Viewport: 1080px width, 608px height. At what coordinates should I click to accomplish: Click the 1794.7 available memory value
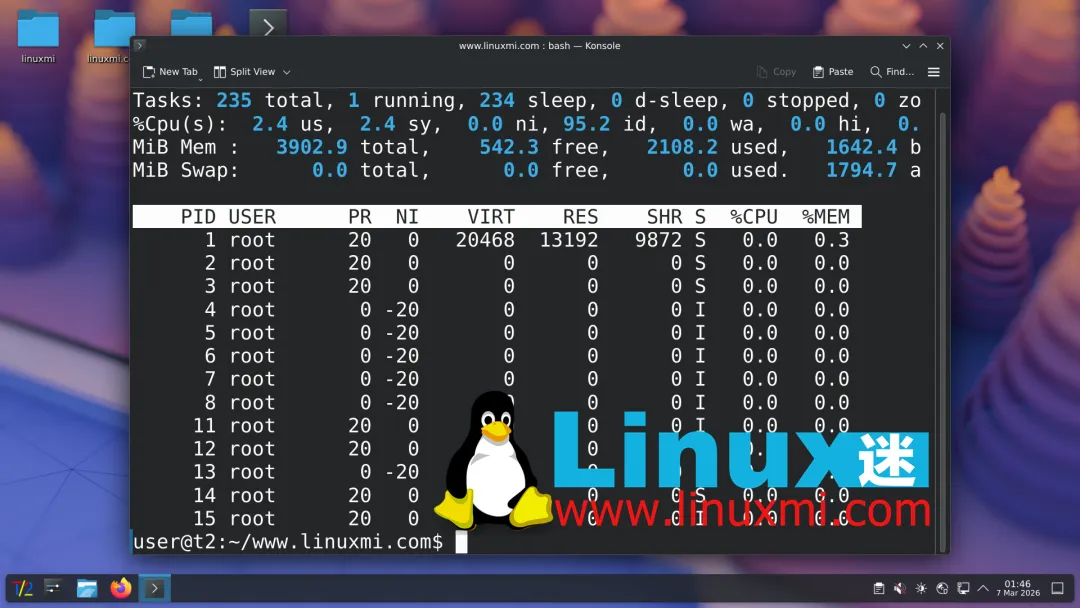[x=862, y=170]
